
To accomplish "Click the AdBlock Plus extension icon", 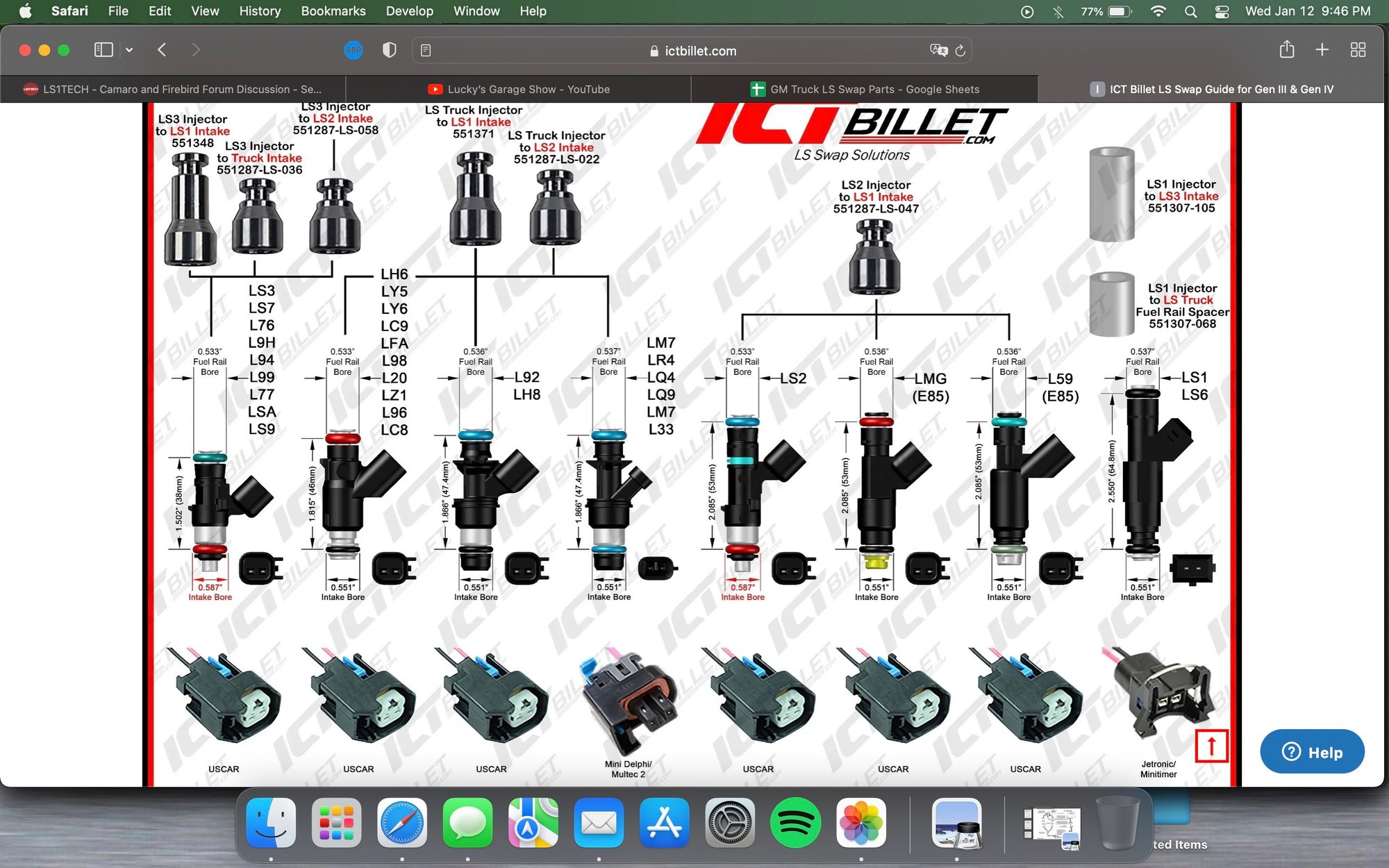I will point(354,50).
